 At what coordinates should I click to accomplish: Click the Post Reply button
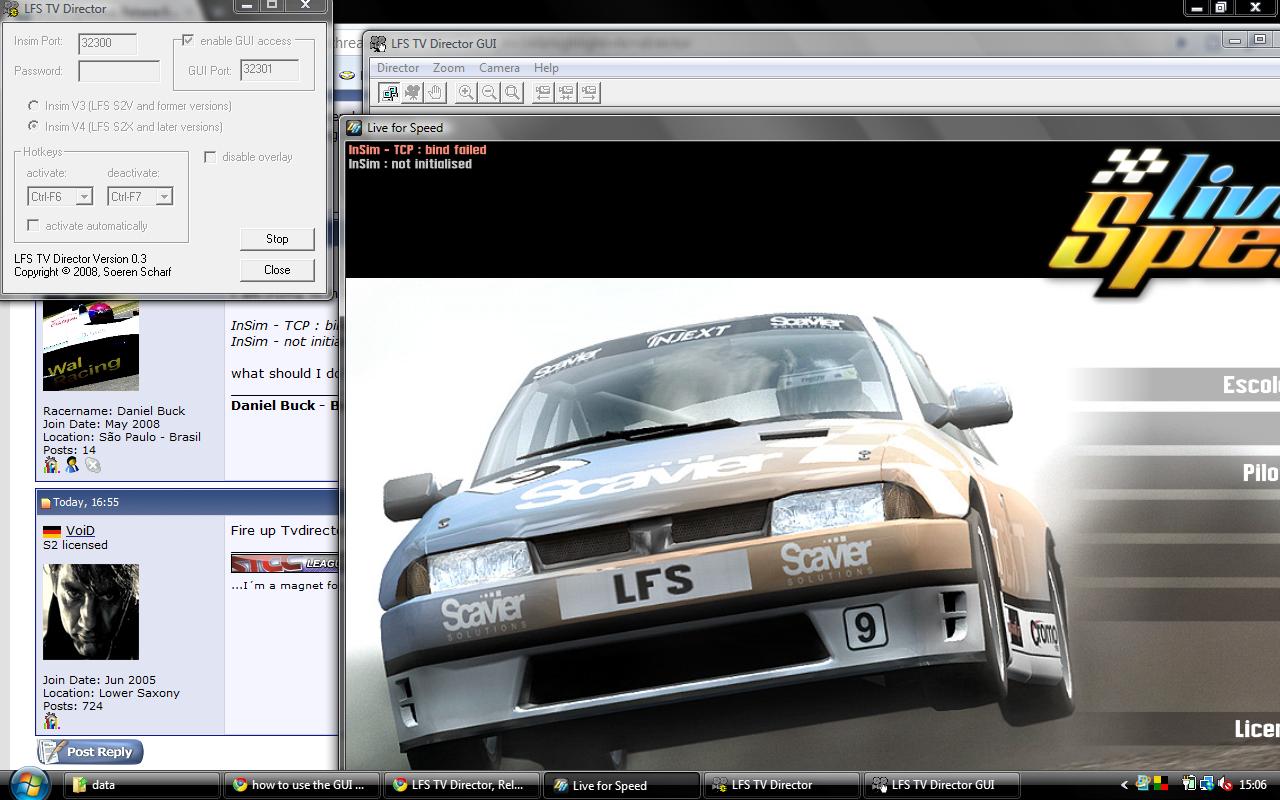tap(91, 752)
